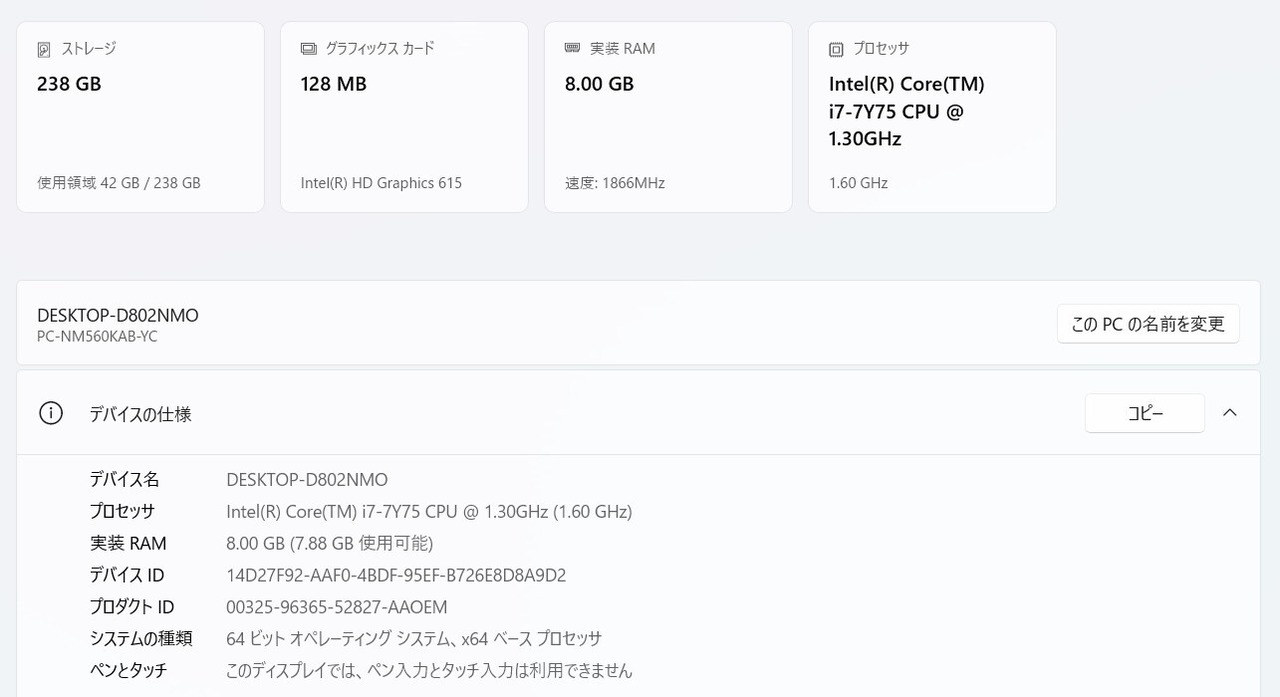The image size is (1280, 697).
Task: Select the Intel(R) HD Graphics 615 text
Action: pyautogui.click(x=381, y=183)
